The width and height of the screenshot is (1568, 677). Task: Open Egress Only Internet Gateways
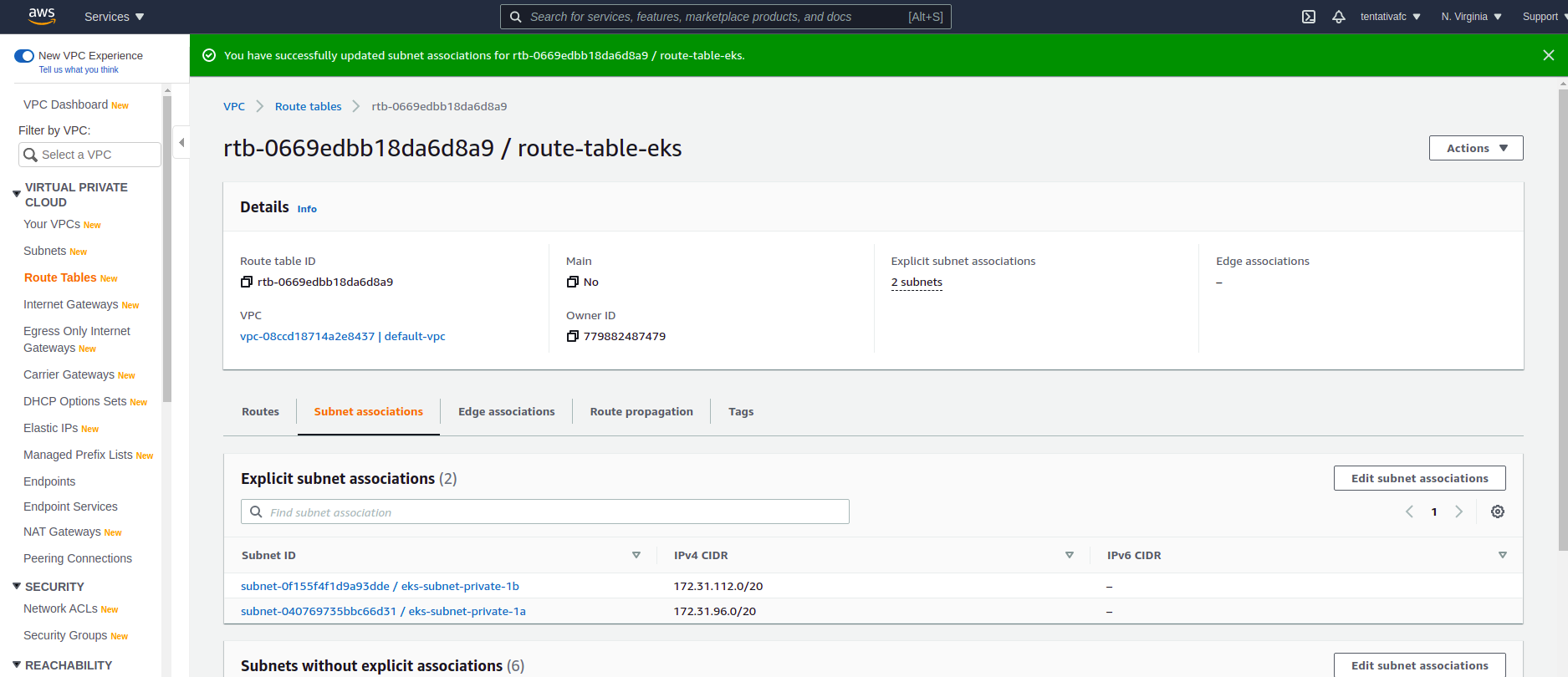pos(77,339)
